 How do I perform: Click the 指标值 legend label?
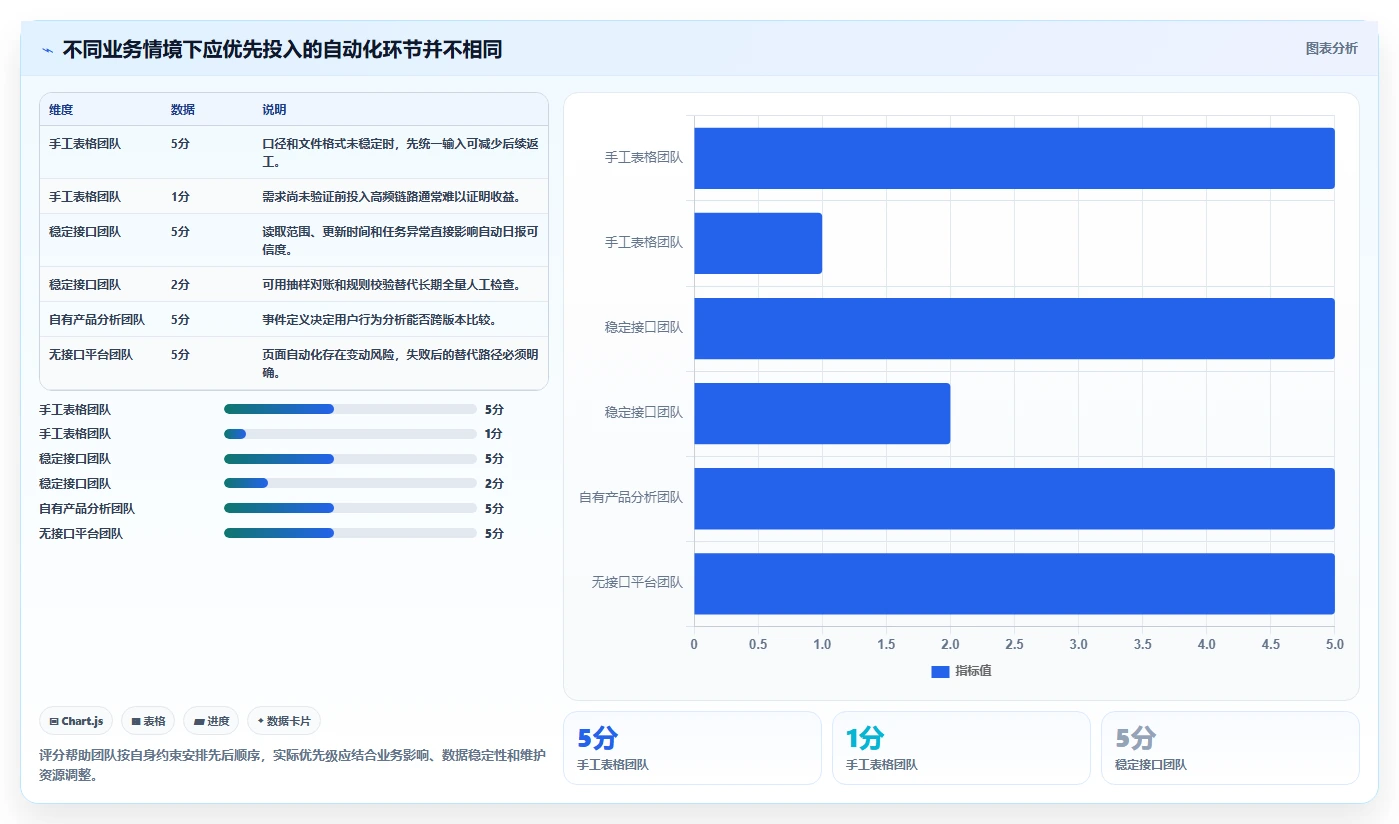click(973, 671)
